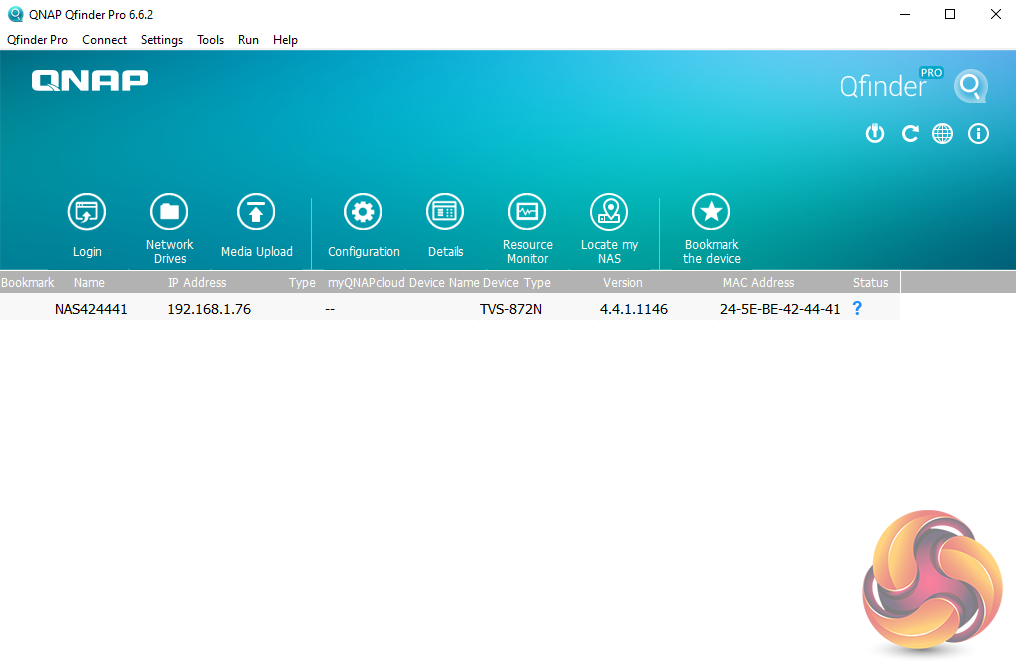Open the Settings menu

click(x=162, y=40)
